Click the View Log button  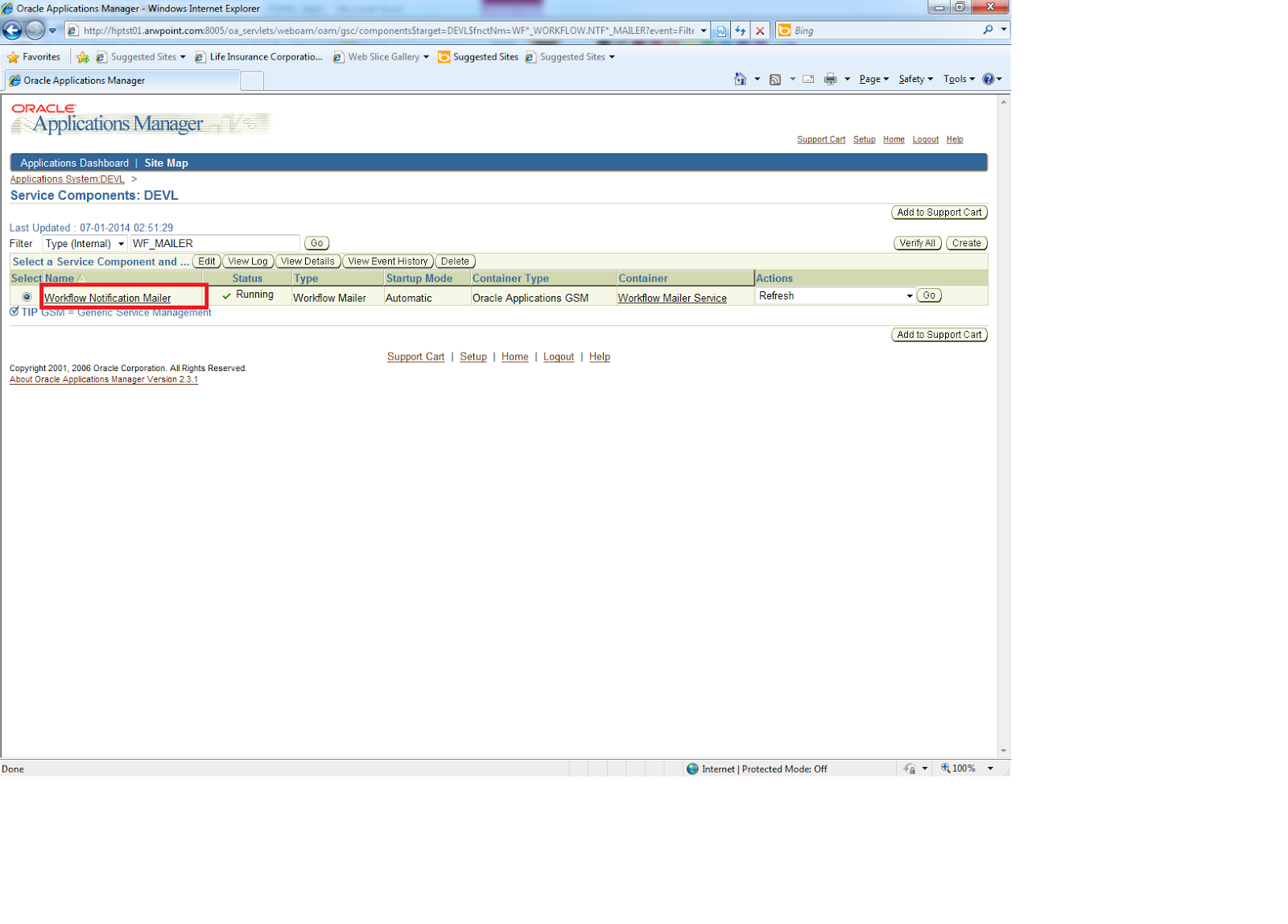coord(248,262)
